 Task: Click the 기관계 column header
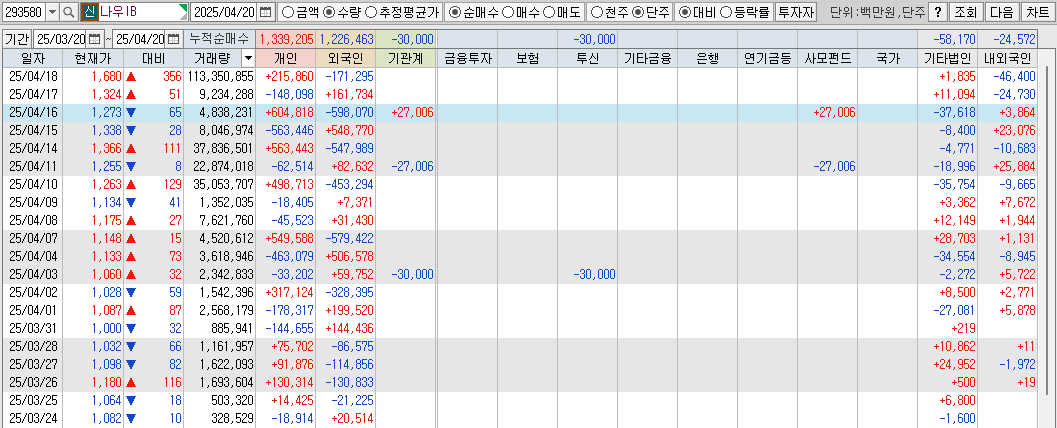pyautogui.click(x=406, y=59)
